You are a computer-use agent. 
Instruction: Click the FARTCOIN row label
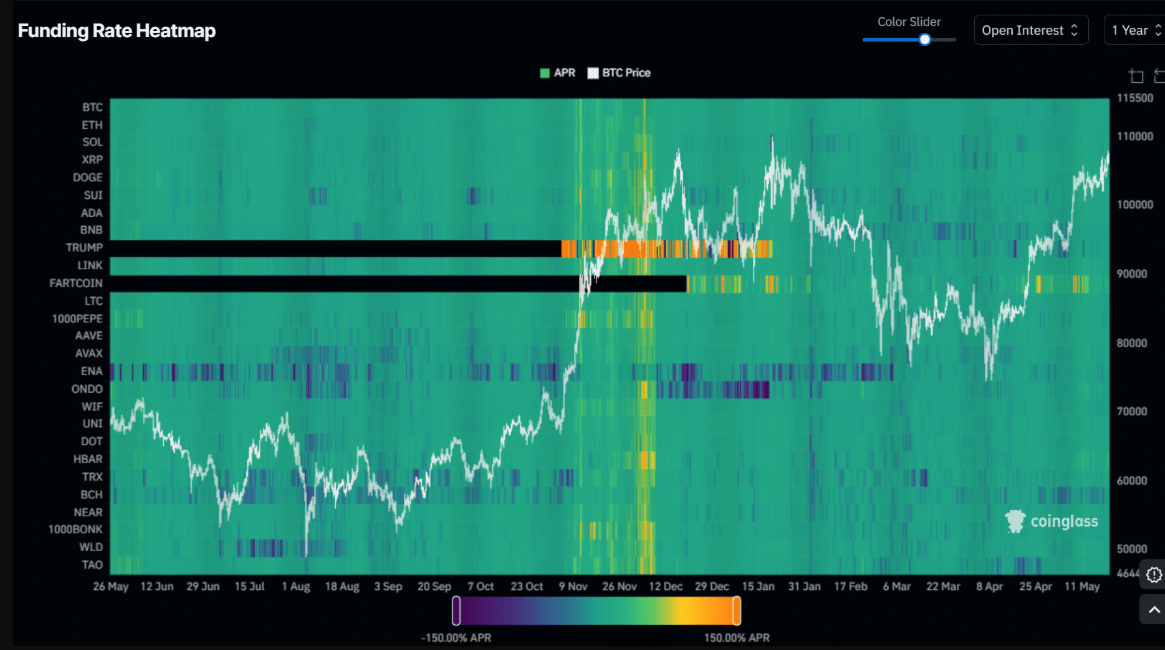(76, 283)
